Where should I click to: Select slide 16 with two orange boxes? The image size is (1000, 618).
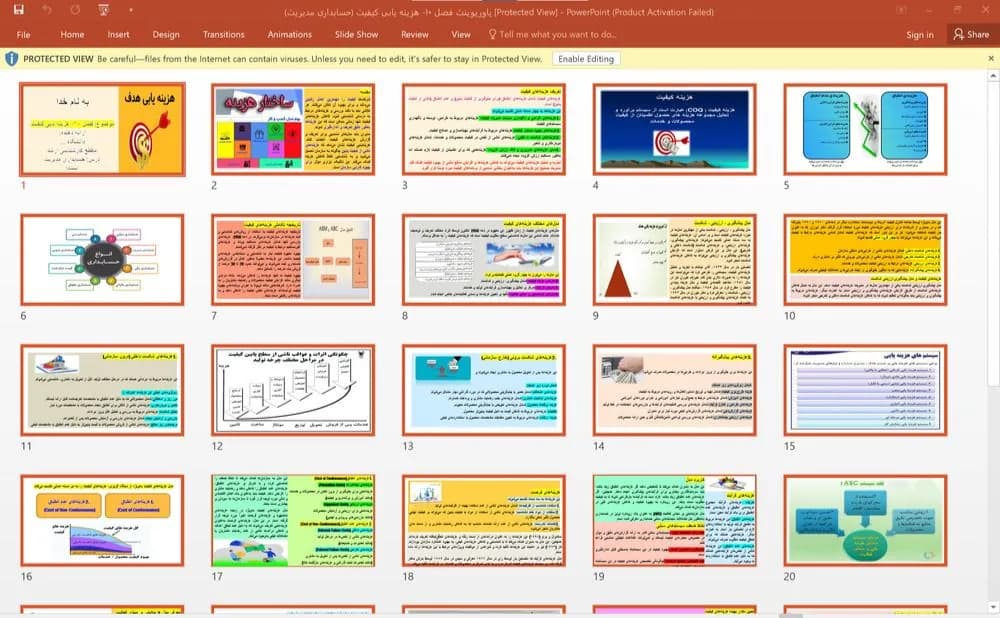coord(103,520)
